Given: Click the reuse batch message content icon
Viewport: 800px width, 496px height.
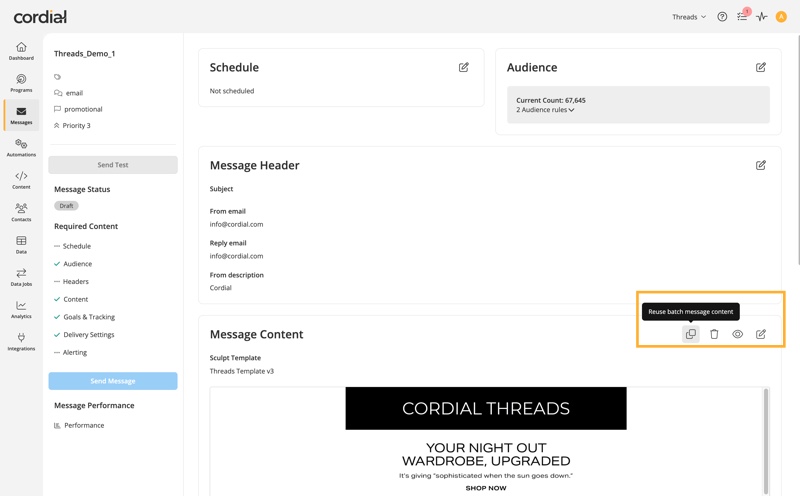Looking at the screenshot, I should tap(691, 334).
